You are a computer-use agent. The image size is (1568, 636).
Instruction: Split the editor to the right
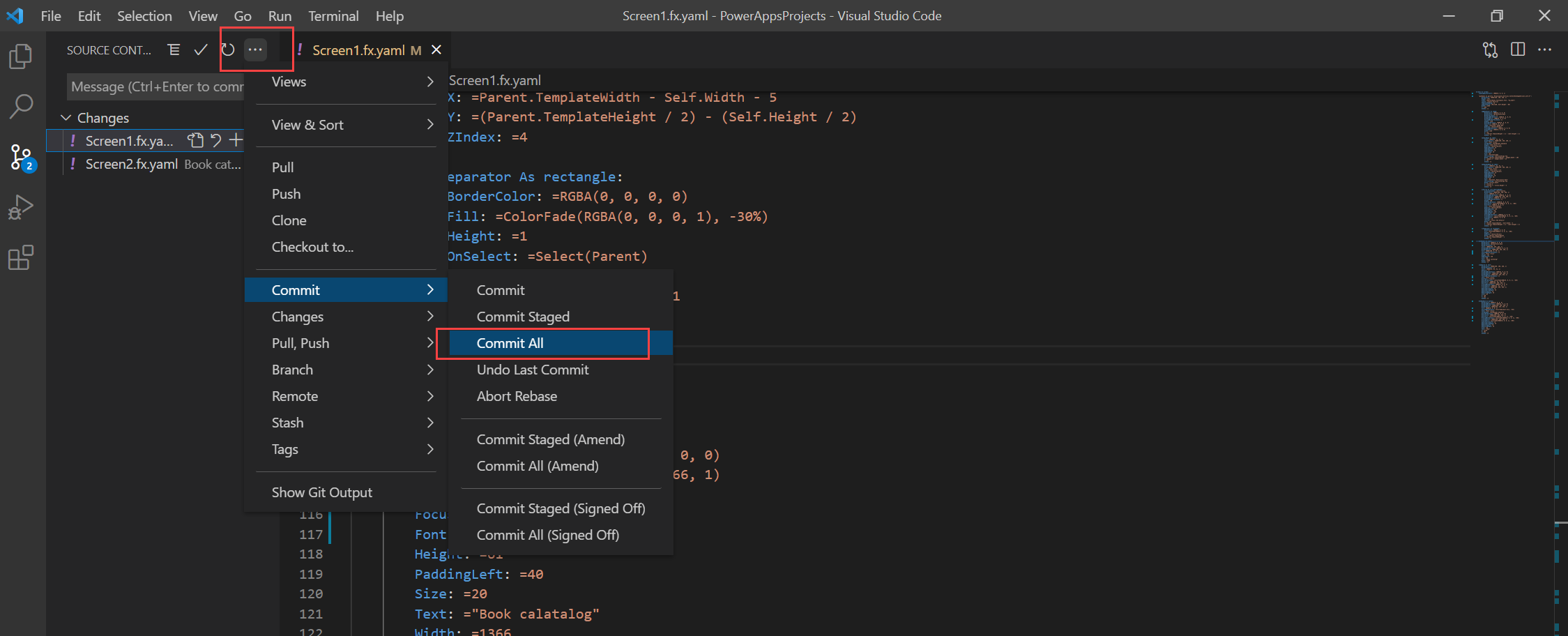point(1518,50)
